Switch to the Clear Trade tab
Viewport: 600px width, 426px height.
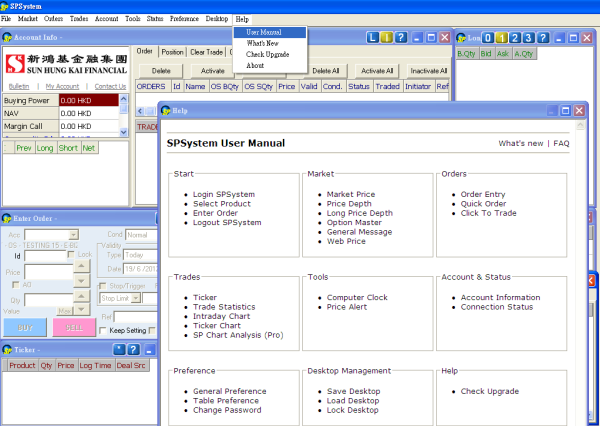[207, 52]
